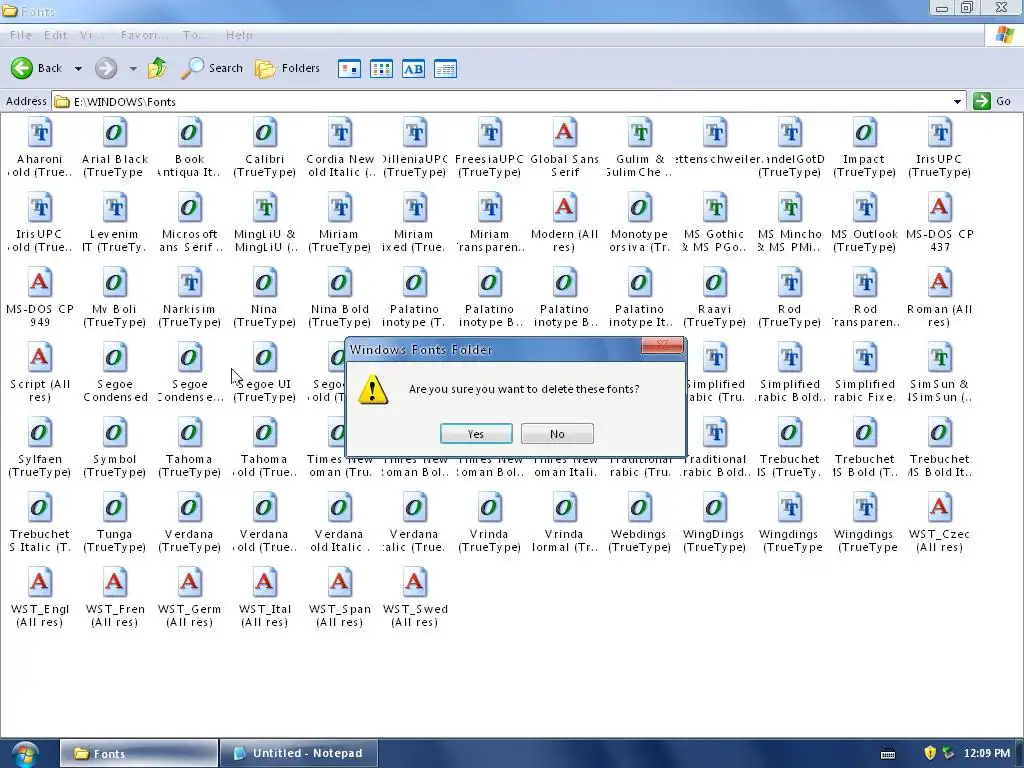Click the Go button

click(x=992, y=101)
